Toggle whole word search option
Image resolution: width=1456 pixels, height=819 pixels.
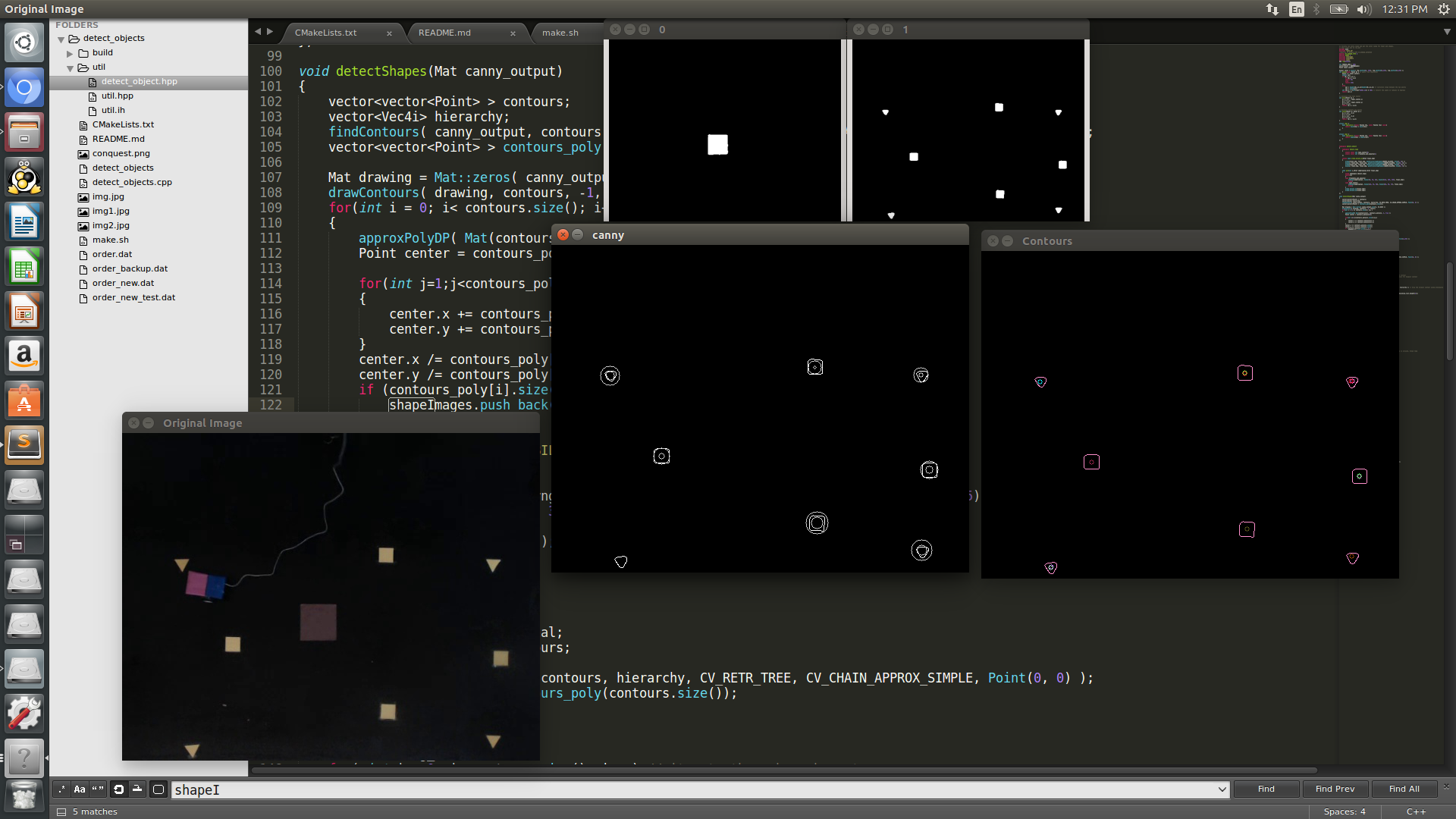coord(98,789)
